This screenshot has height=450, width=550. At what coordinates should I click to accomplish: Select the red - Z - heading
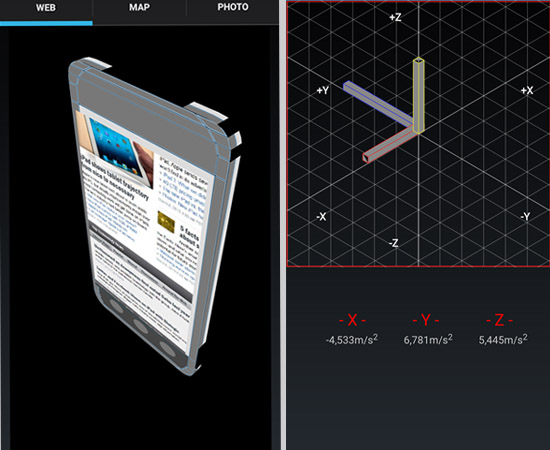click(499, 320)
